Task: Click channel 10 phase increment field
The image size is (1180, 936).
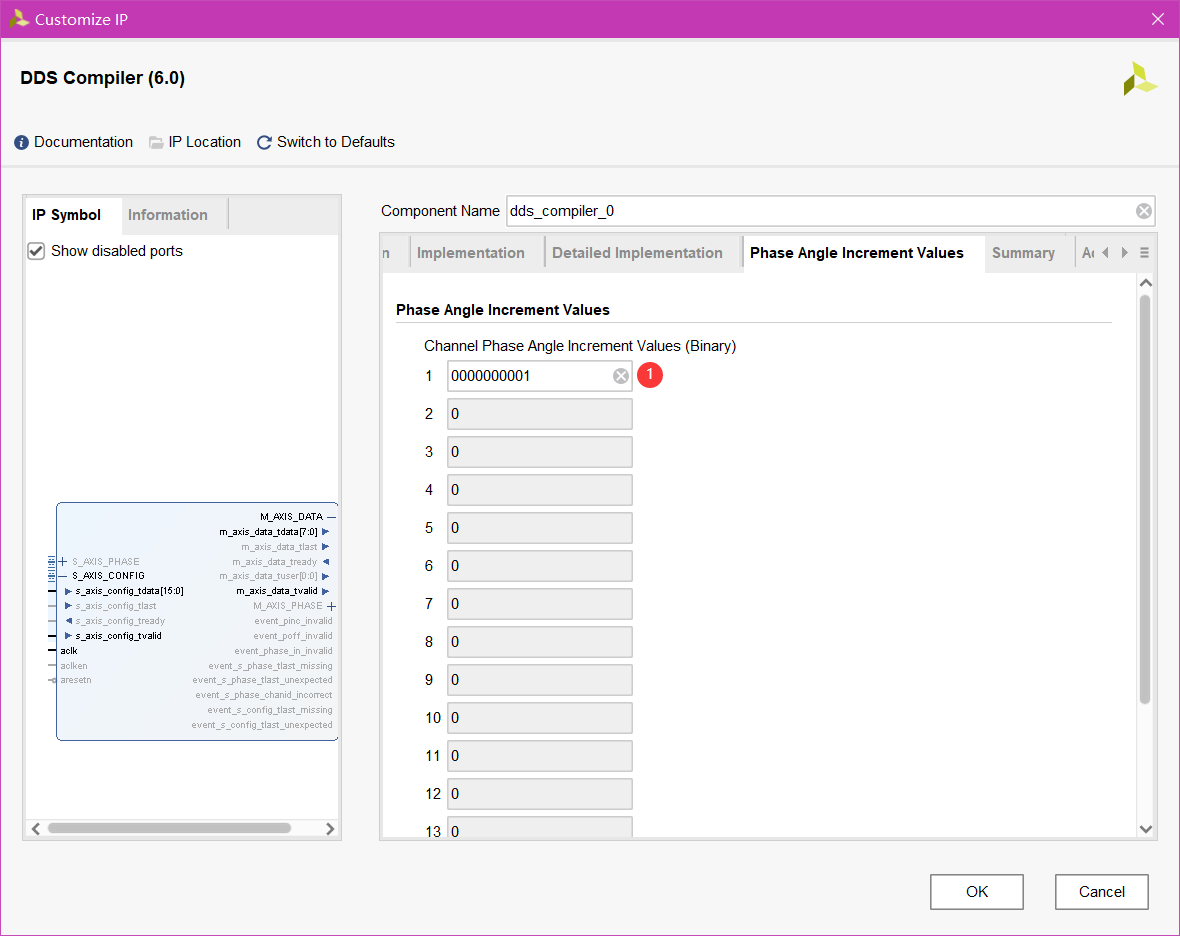Action: (x=540, y=718)
